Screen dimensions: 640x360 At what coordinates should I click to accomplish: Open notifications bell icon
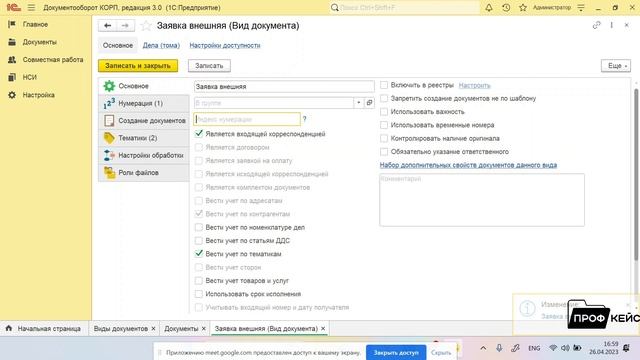coord(489,7)
